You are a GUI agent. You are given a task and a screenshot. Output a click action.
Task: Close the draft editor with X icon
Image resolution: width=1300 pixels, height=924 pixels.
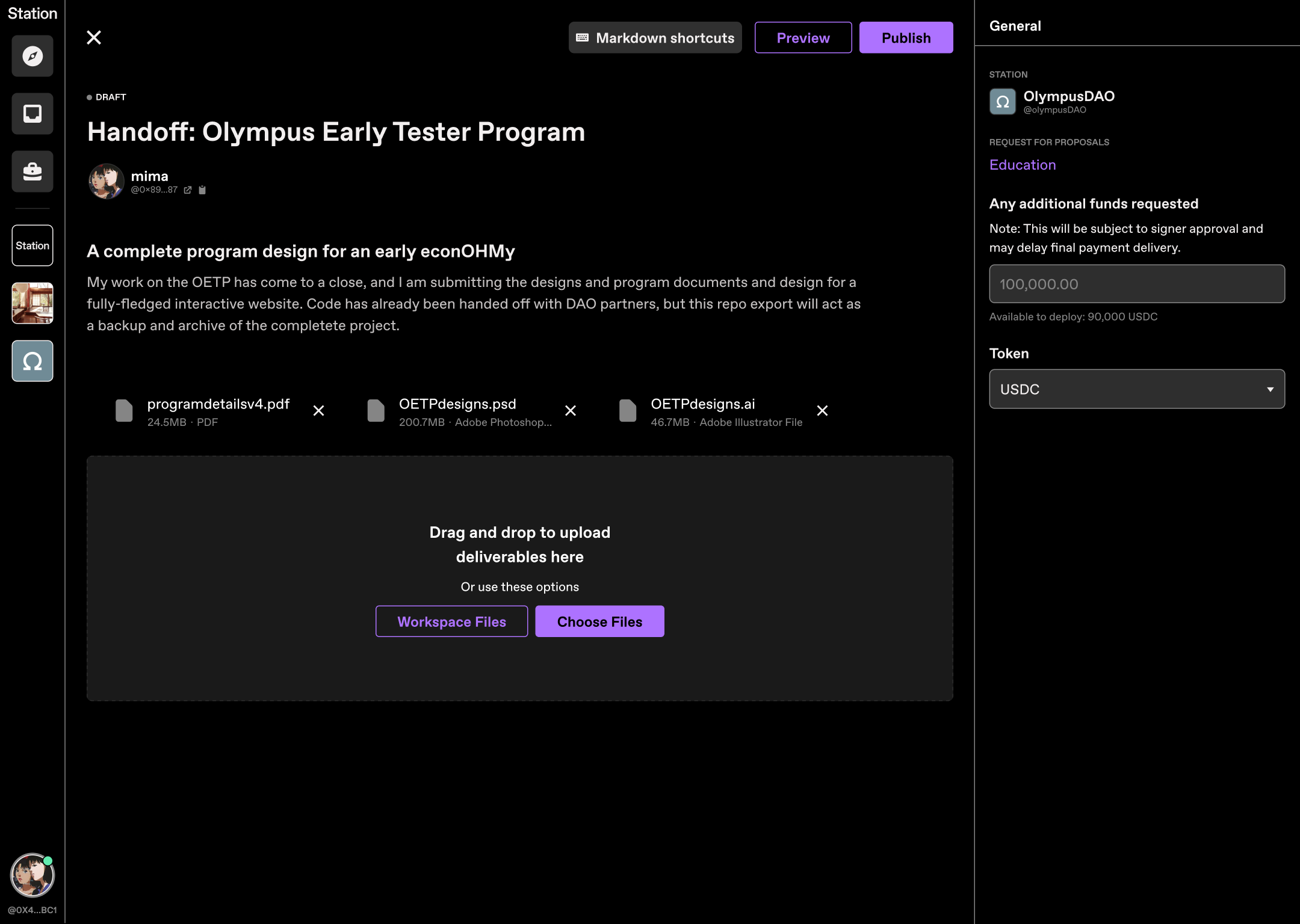(94, 37)
